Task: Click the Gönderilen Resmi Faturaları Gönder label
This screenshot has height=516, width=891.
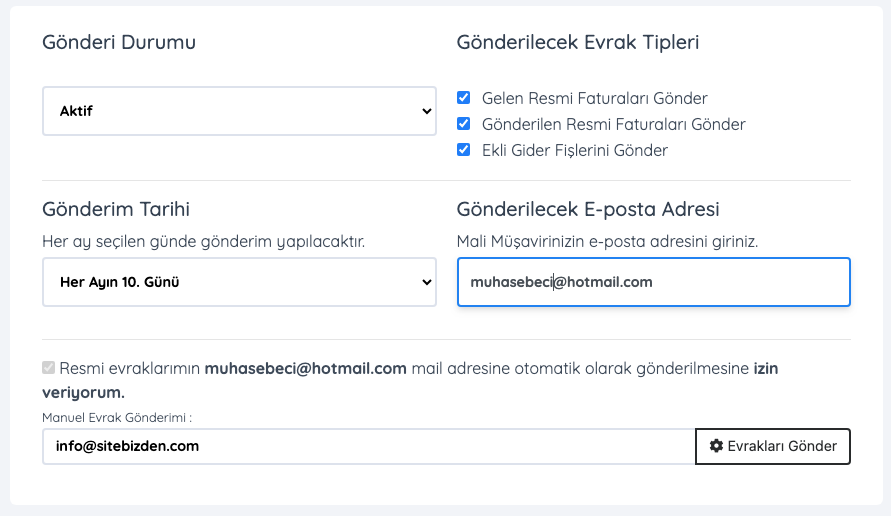Action: 614,124
